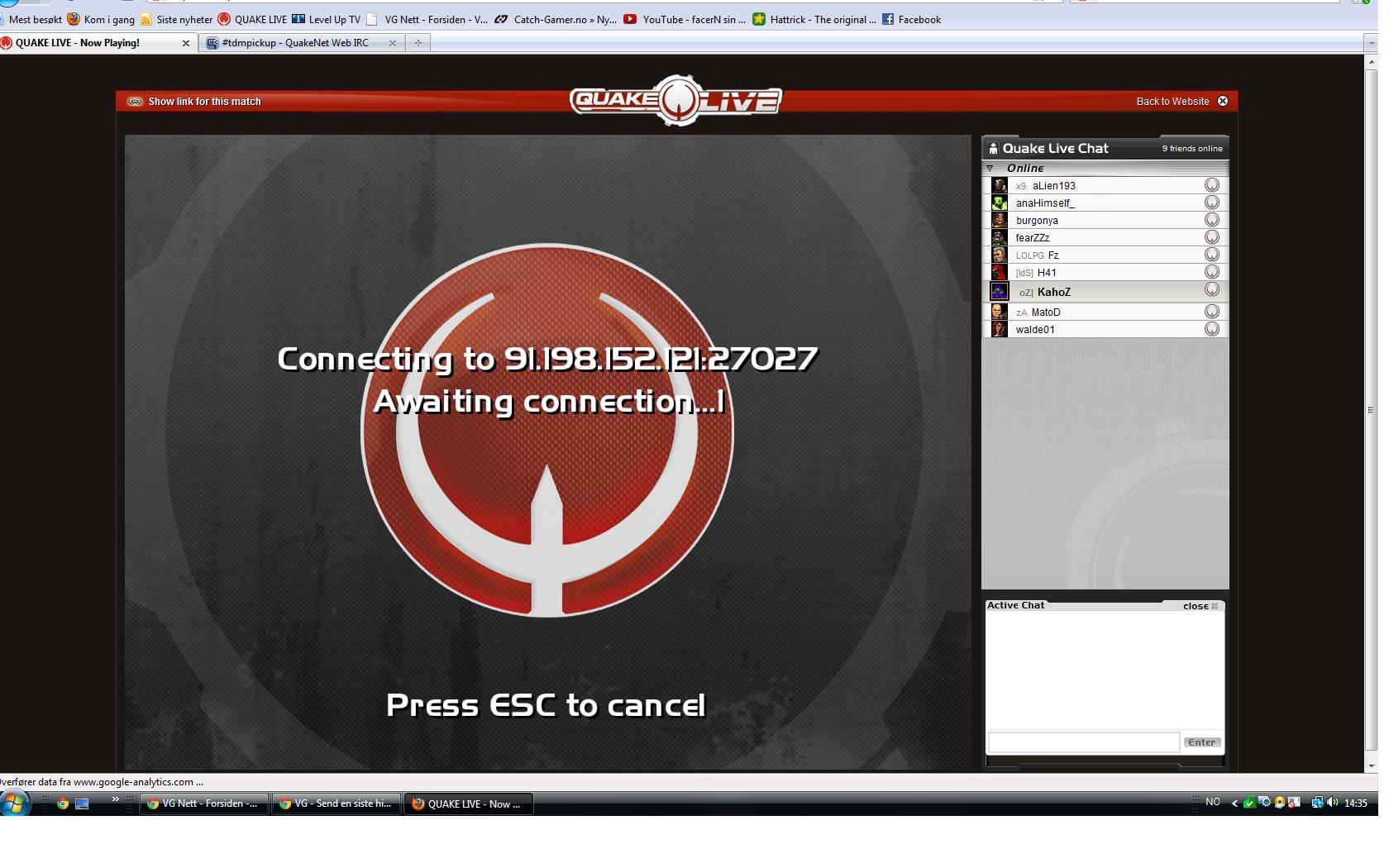Click the Quake icon beside aLien193

tap(1211, 185)
